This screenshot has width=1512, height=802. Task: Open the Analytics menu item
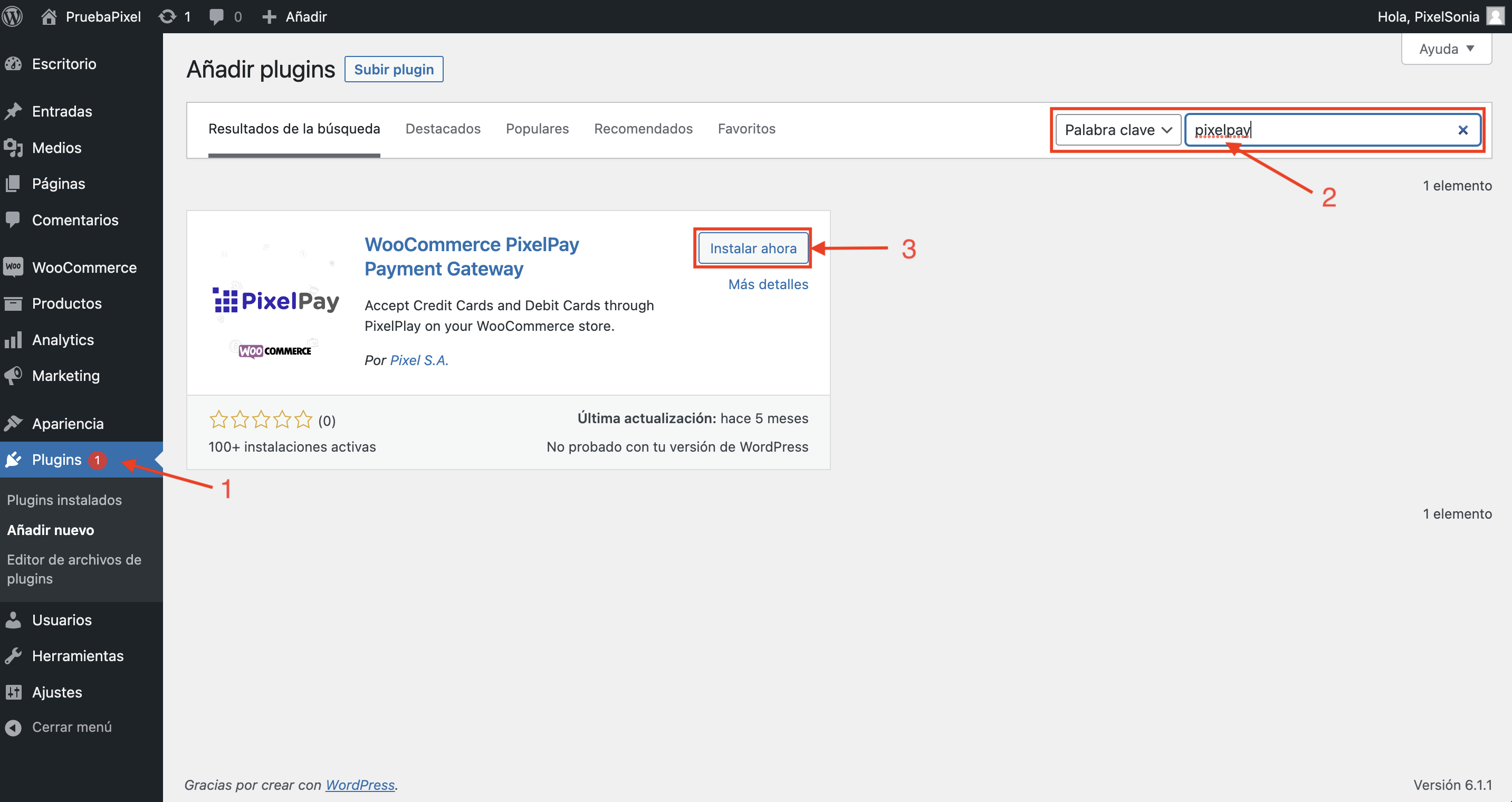point(63,339)
